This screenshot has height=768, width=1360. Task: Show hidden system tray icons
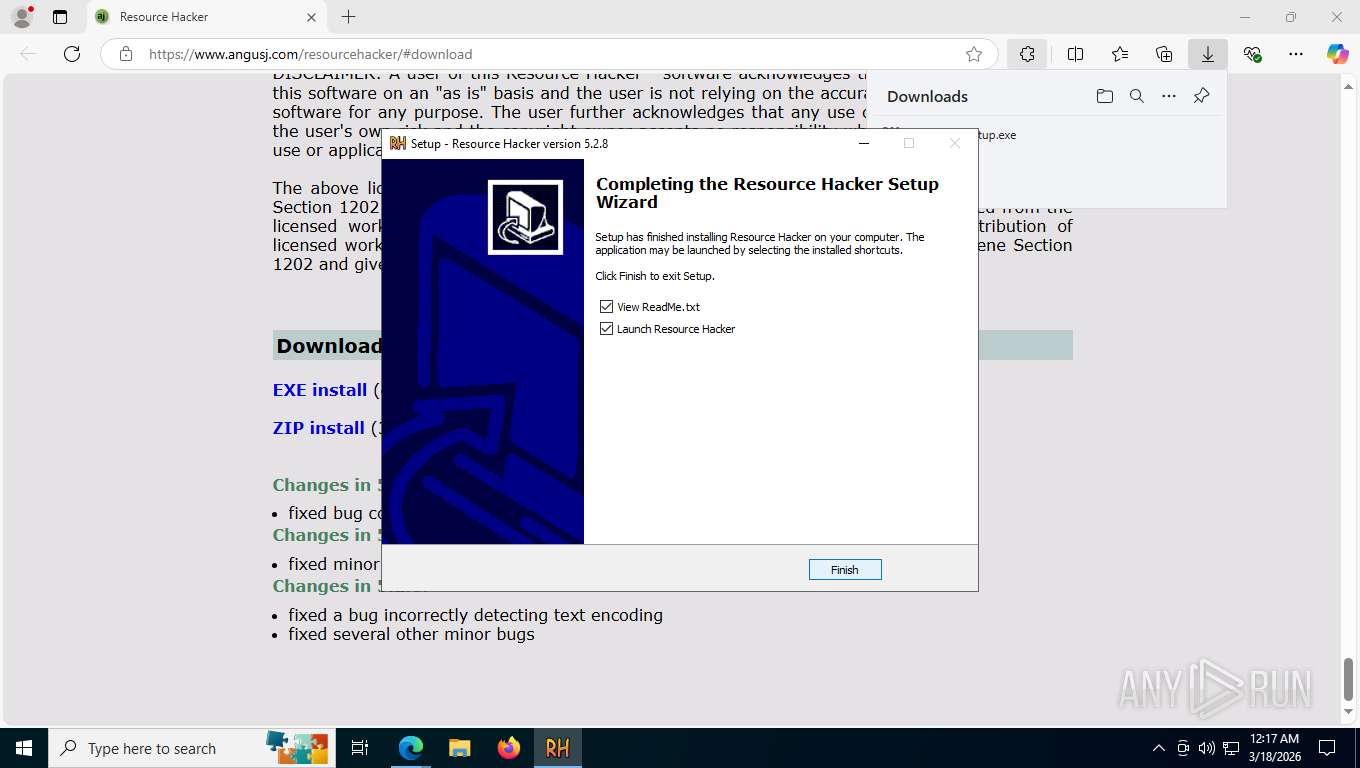point(1159,748)
